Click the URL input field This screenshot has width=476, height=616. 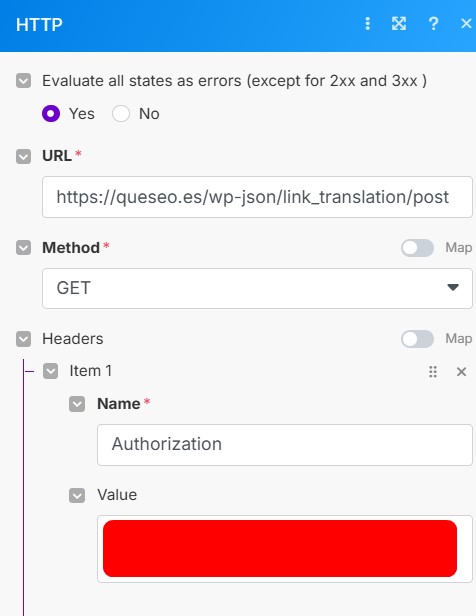point(257,197)
